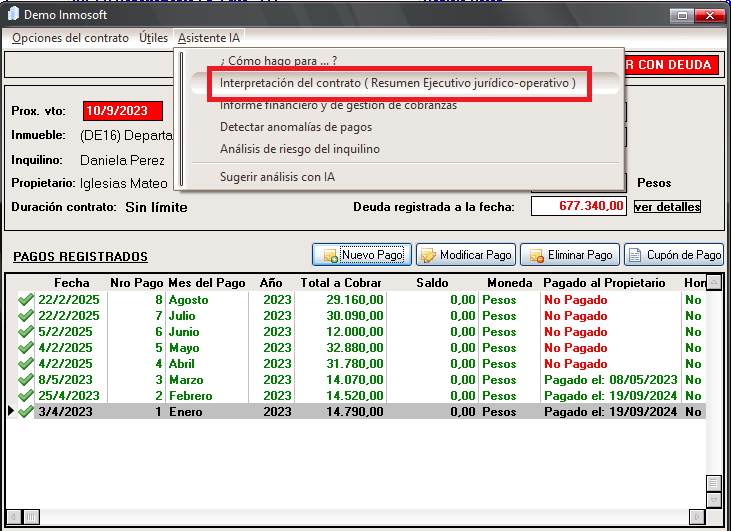Click the Fecha column header
The width and height of the screenshot is (731, 531).
pyautogui.click(x=72, y=283)
